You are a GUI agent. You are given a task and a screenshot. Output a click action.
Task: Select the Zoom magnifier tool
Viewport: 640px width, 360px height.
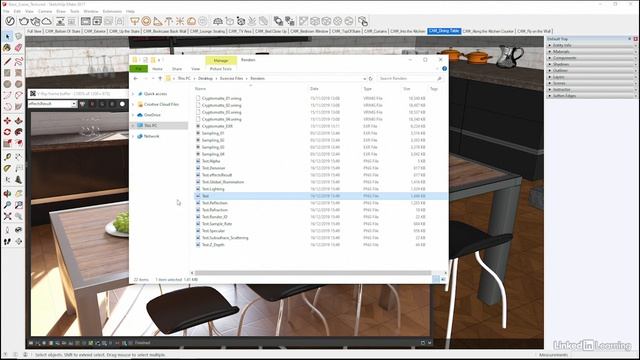7,205
